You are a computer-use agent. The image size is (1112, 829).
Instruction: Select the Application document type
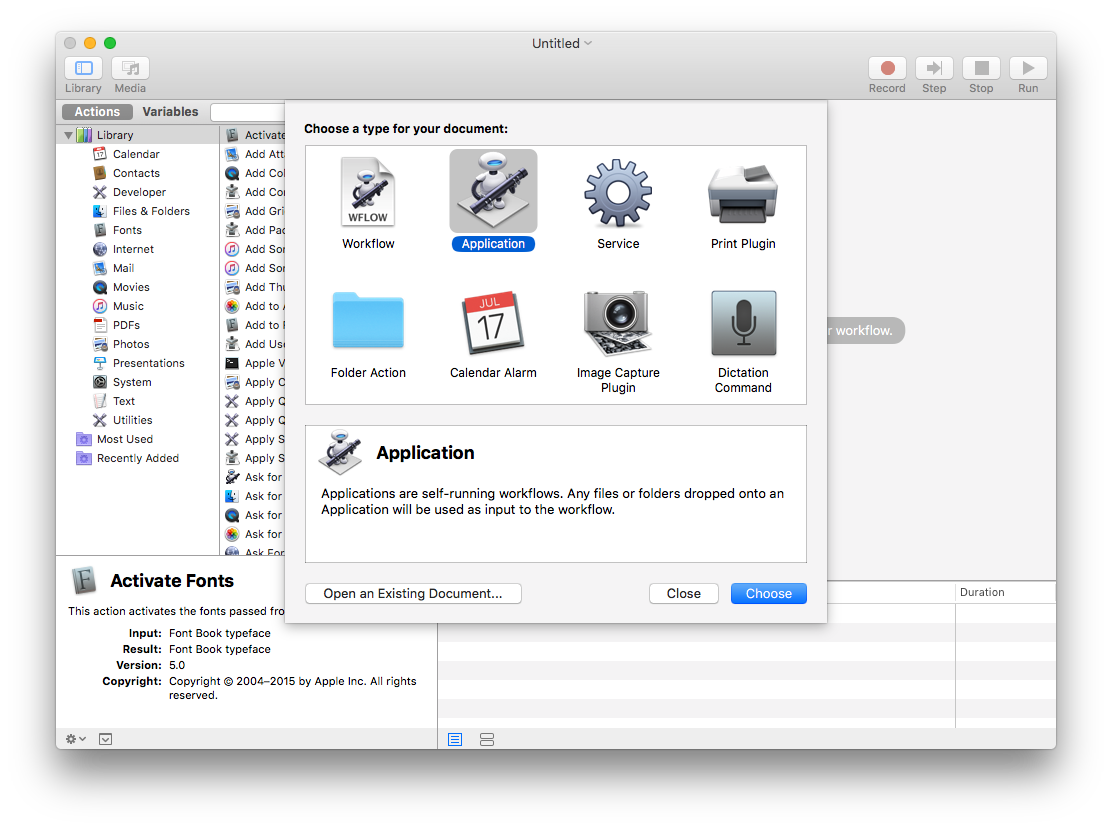point(493,201)
